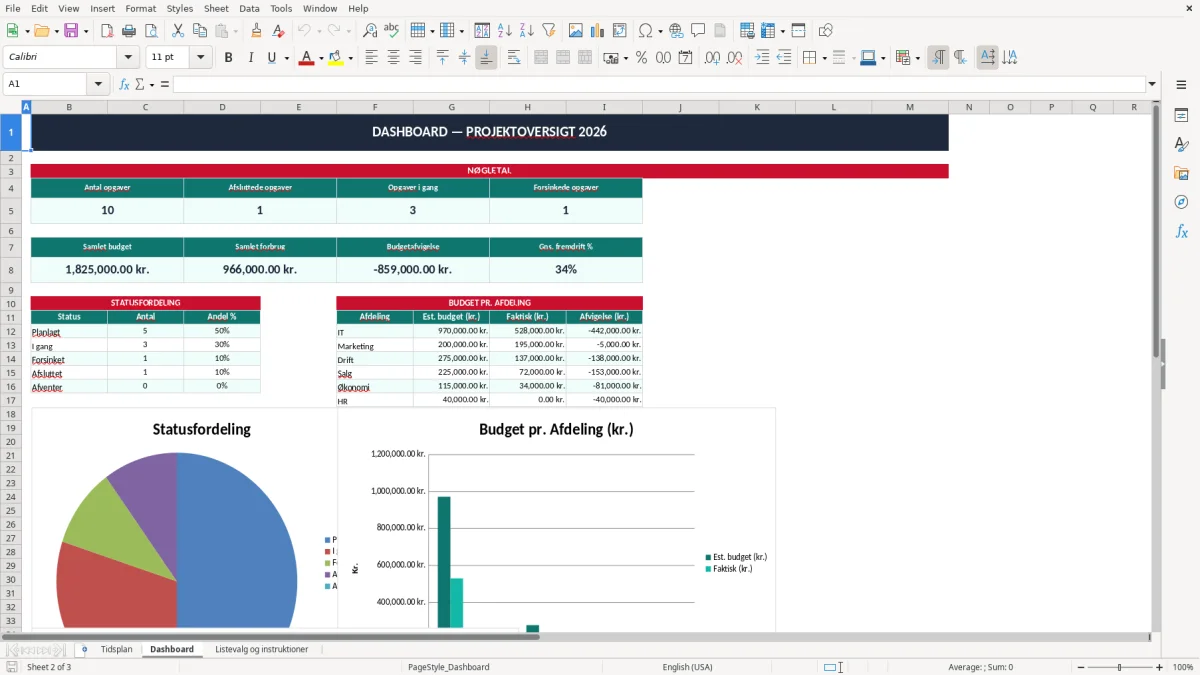Image resolution: width=1200 pixels, height=675 pixels.
Task: Align cell contents to bottom
Action: (486, 58)
